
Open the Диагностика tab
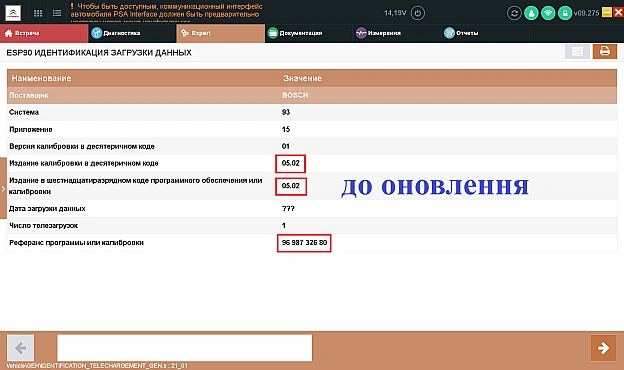tap(132, 33)
